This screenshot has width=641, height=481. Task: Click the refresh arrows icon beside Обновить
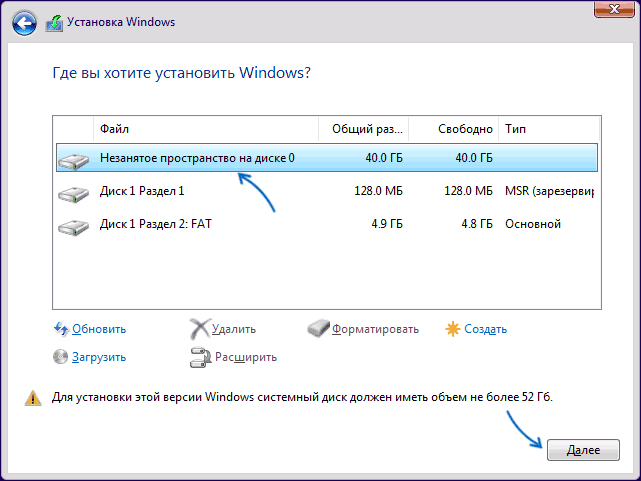pyautogui.click(x=61, y=329)
